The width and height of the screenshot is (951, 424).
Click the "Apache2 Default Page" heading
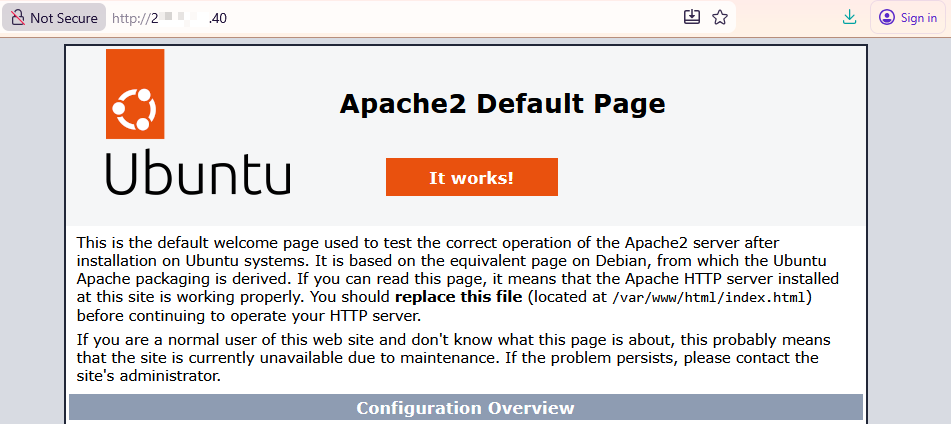(502, 104)
